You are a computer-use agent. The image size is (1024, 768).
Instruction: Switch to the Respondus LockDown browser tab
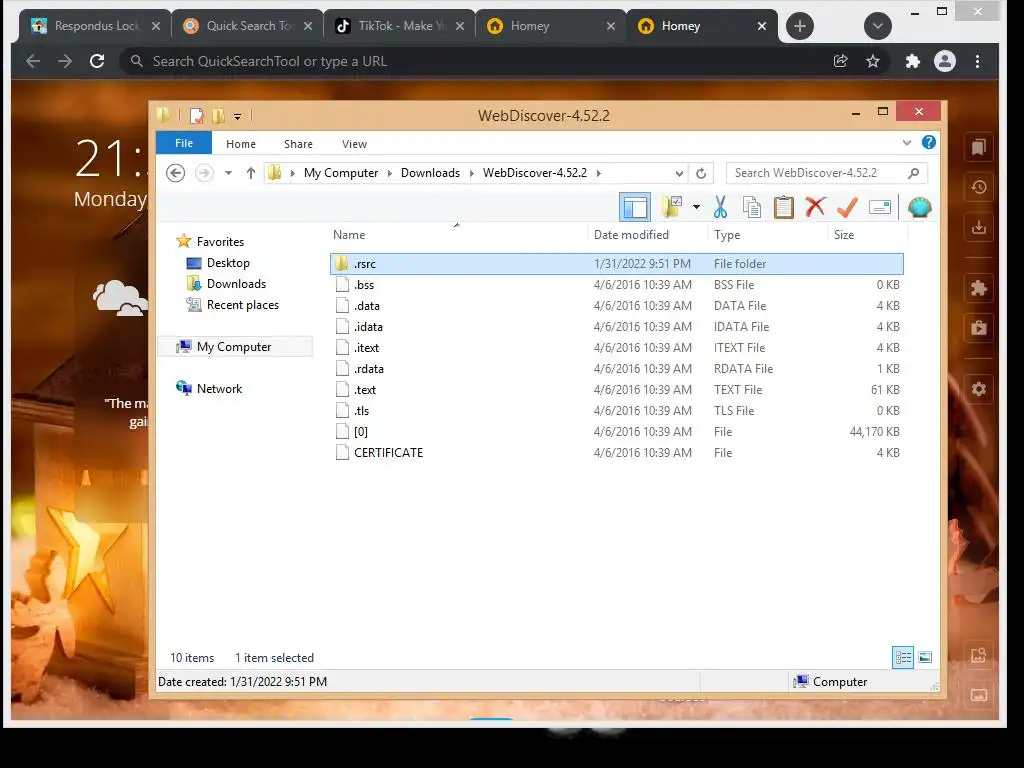(x=96, y=26)
